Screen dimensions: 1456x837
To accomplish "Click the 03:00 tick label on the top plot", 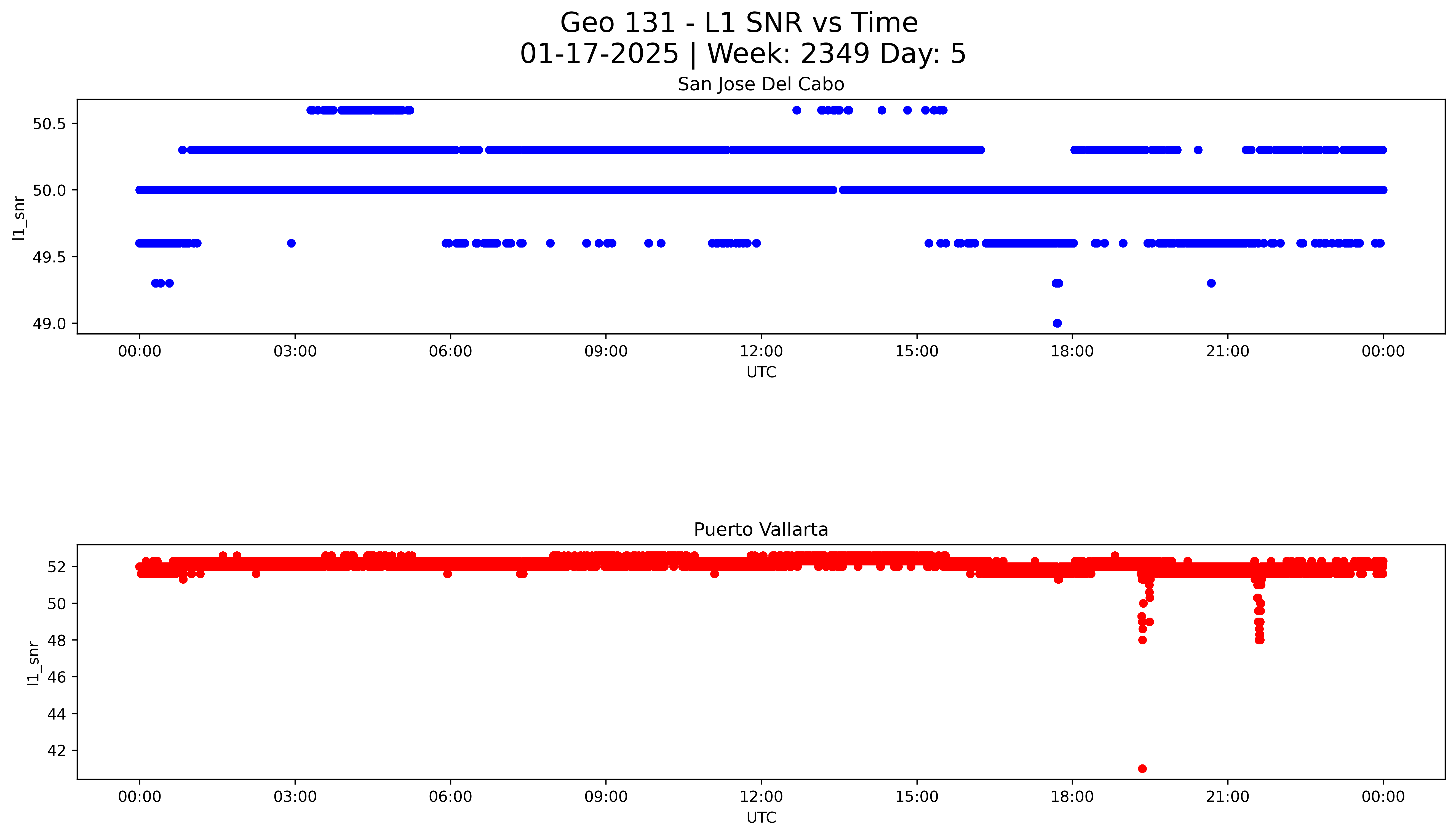I will coord(295,351).
